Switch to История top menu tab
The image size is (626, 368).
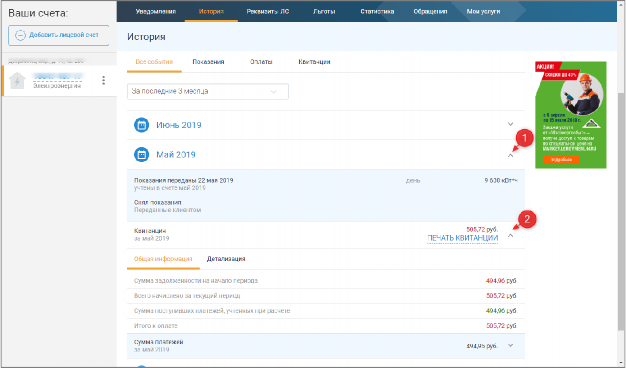click(211, 12)
